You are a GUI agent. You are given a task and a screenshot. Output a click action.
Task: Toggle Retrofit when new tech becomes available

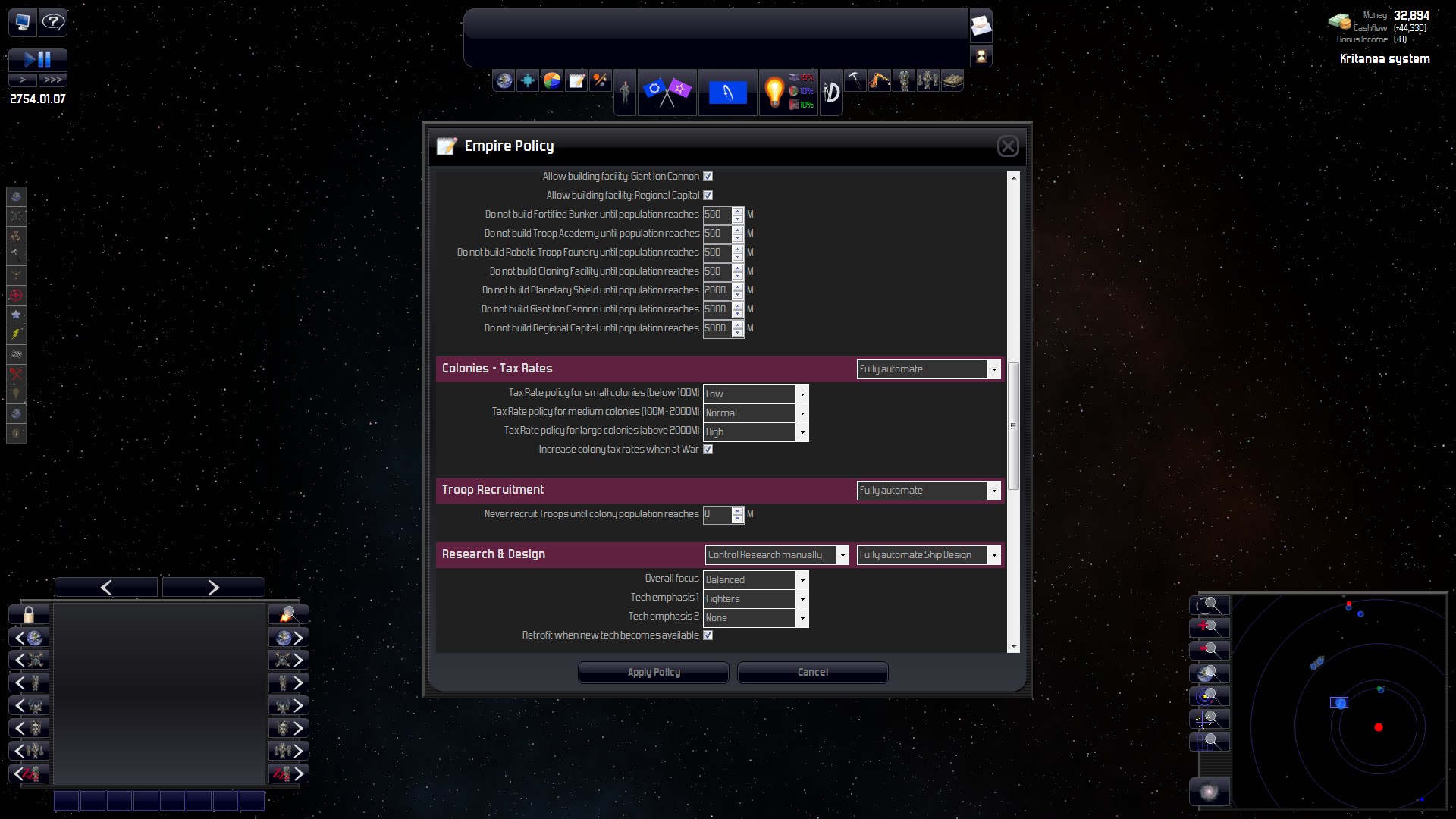click(708, 635)
